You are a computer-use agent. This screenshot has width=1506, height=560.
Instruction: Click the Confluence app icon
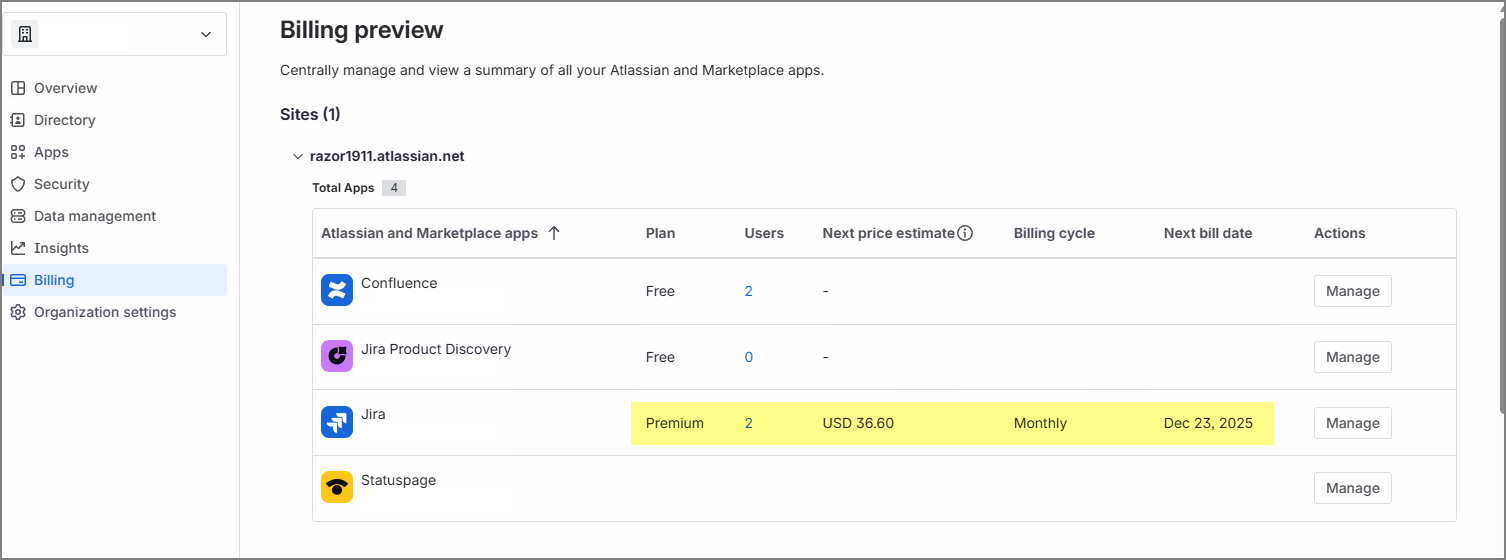click(337, 291)
